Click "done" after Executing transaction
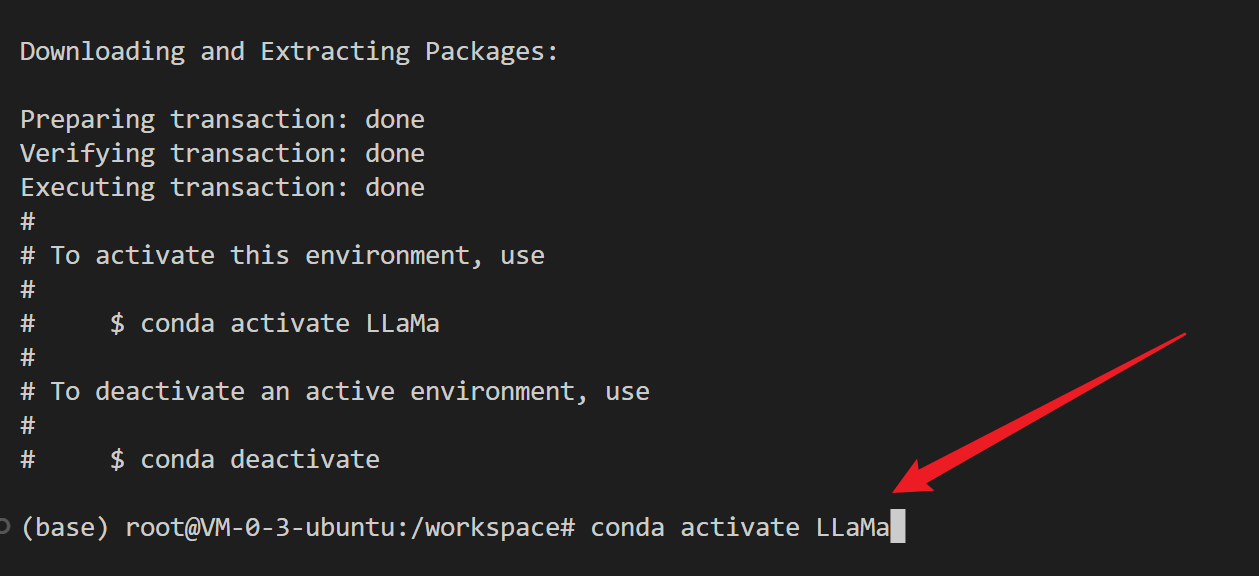The height and width of the screenshot is (576, 1259). (x=394, y=188)
